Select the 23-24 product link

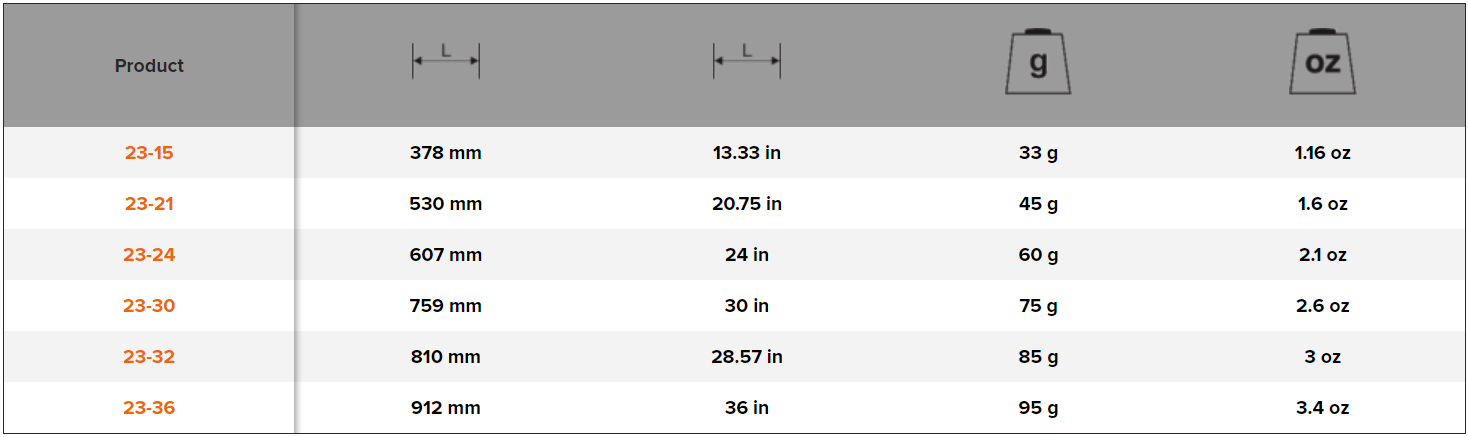[x=149, y=255]
